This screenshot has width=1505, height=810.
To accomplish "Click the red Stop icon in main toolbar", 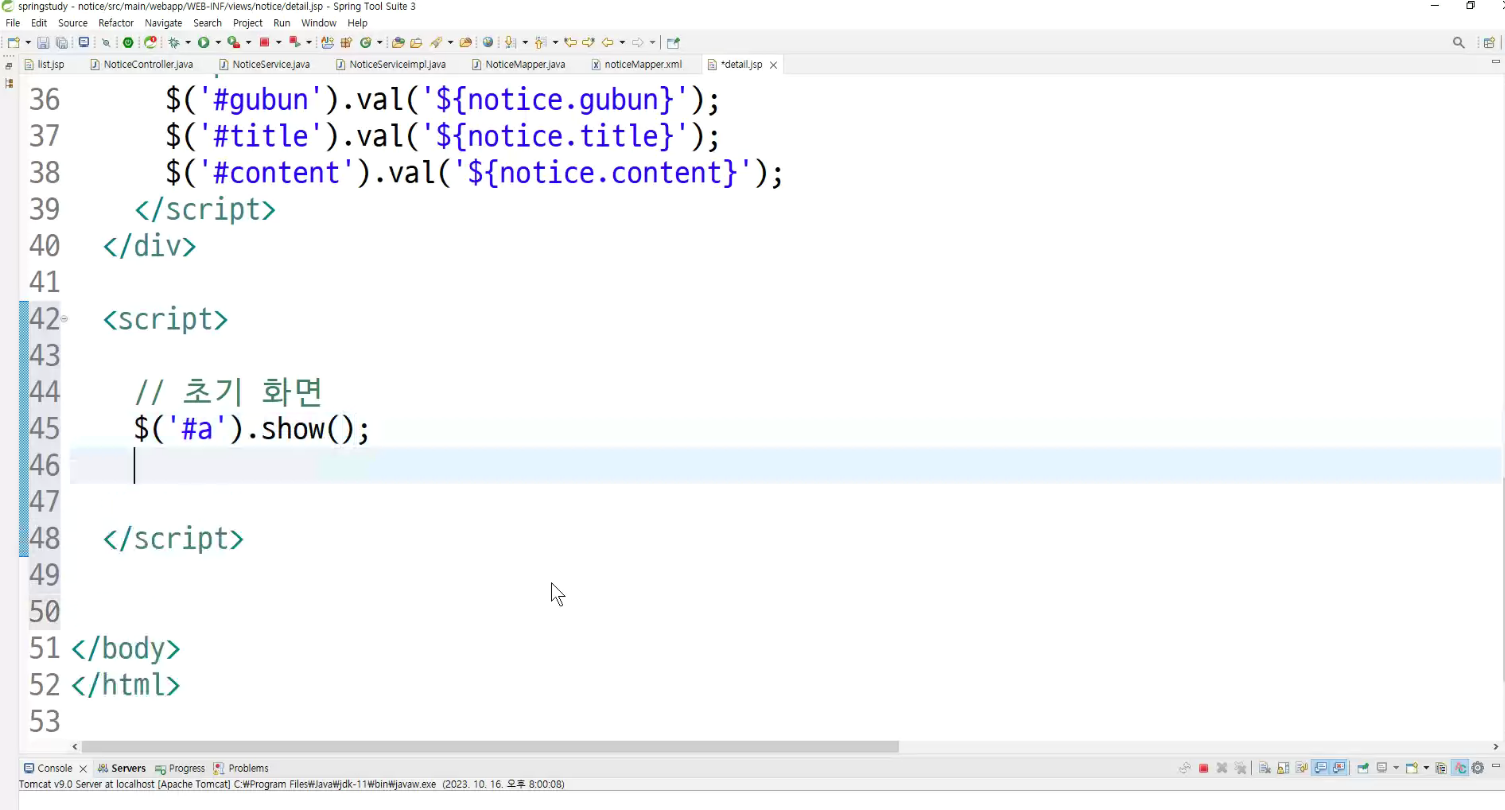I will coord(264,43).
